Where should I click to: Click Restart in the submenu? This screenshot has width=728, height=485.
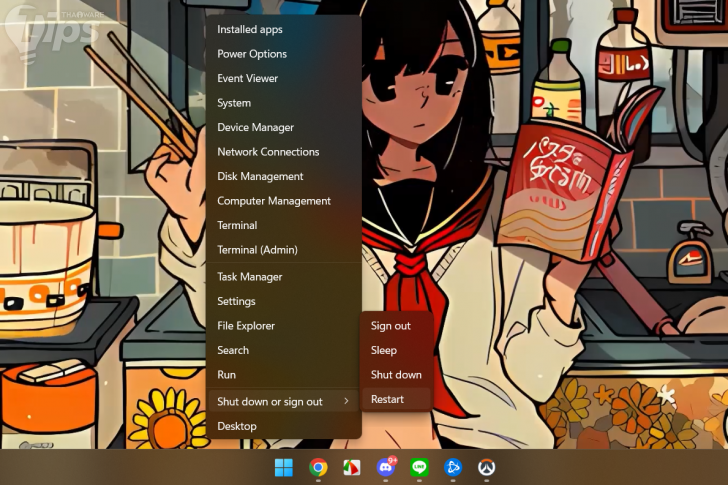[x=396, y=399]
